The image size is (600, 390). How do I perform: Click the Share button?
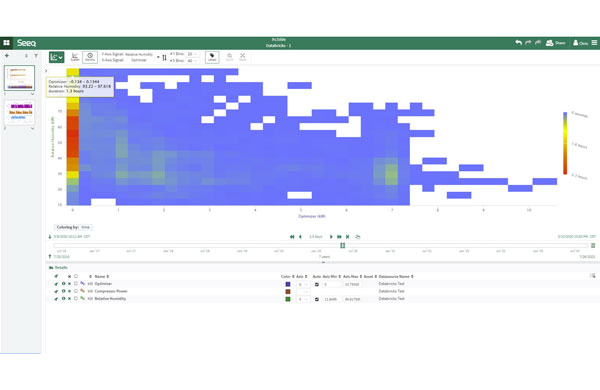(555, 43)
